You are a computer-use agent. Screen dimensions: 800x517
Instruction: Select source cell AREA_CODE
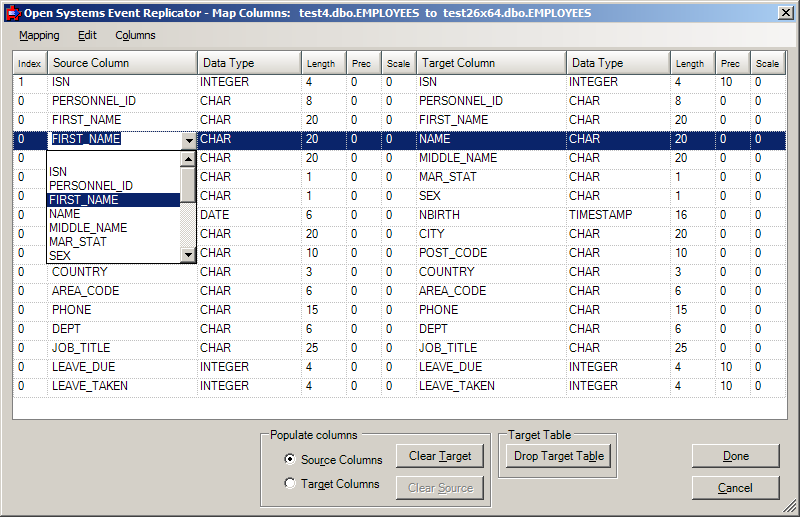[x=122, y=291]
